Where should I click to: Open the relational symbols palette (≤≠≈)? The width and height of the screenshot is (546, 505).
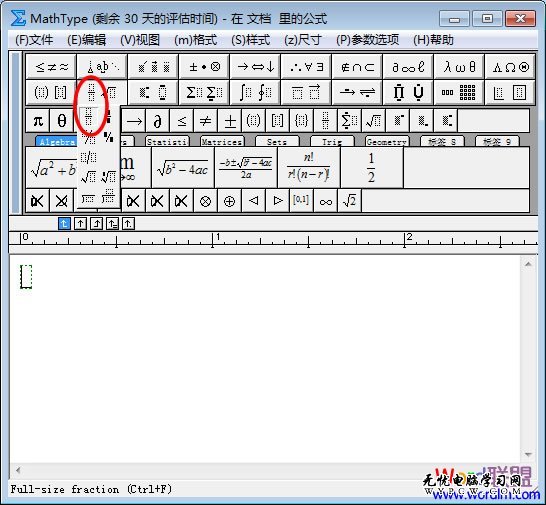point(51,67)
